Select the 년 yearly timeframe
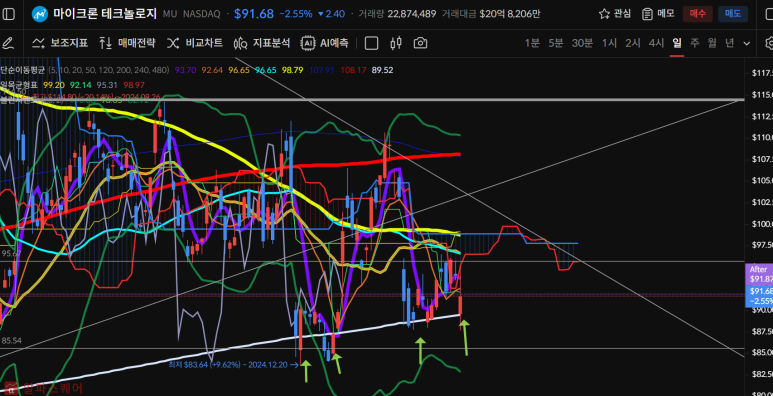Viewport: 773px width, 396px height. coord(730,43)
